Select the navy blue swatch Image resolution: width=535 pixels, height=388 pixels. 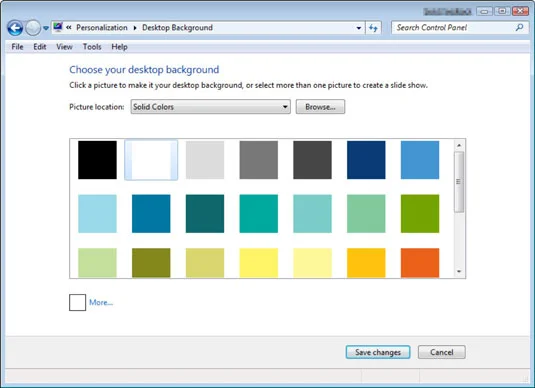tap(366, 160)
